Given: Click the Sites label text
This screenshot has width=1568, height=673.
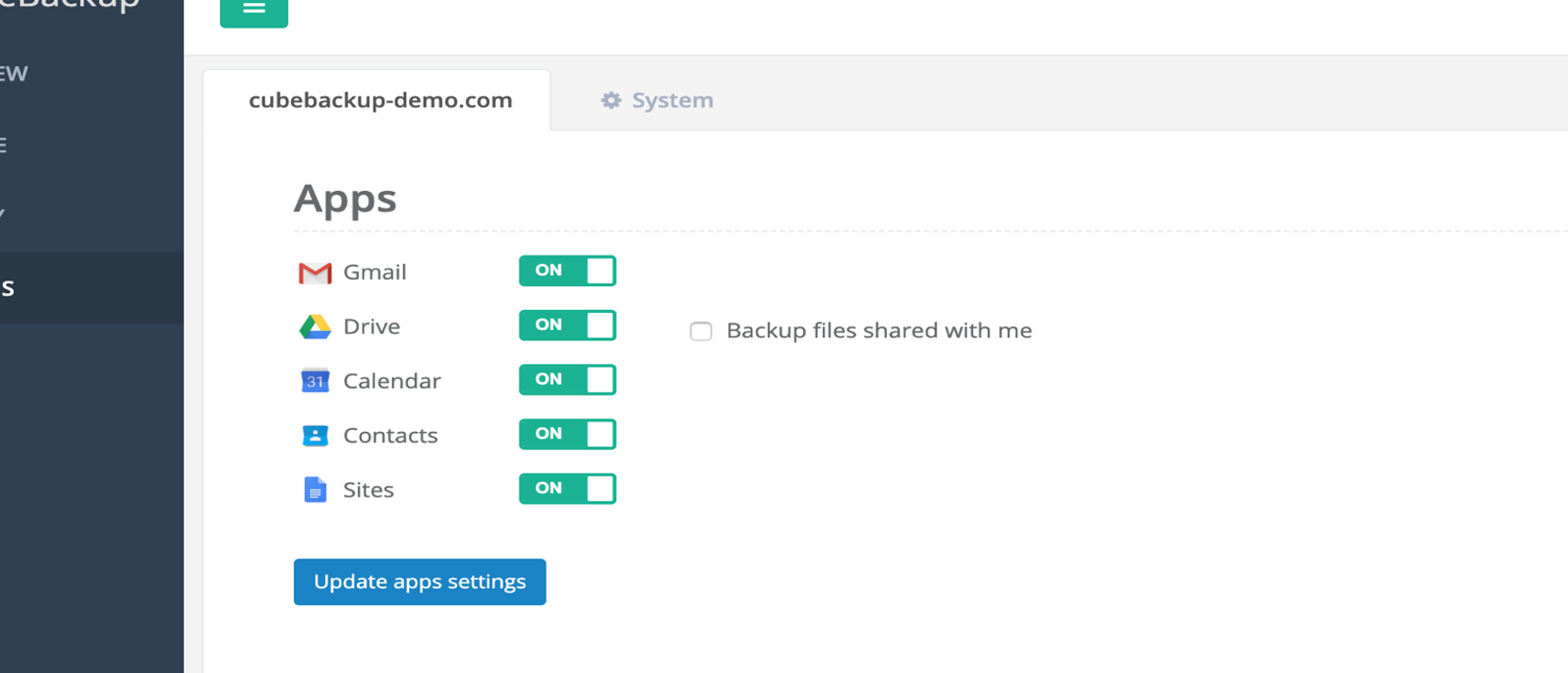Looking at the screenshot, I should 368,490.
